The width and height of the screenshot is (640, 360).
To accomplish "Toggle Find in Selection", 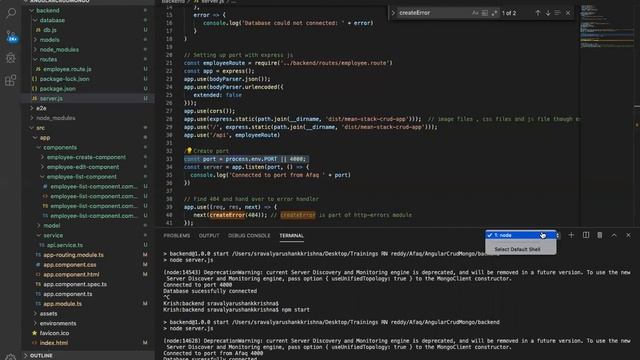I will click(558, 13).
